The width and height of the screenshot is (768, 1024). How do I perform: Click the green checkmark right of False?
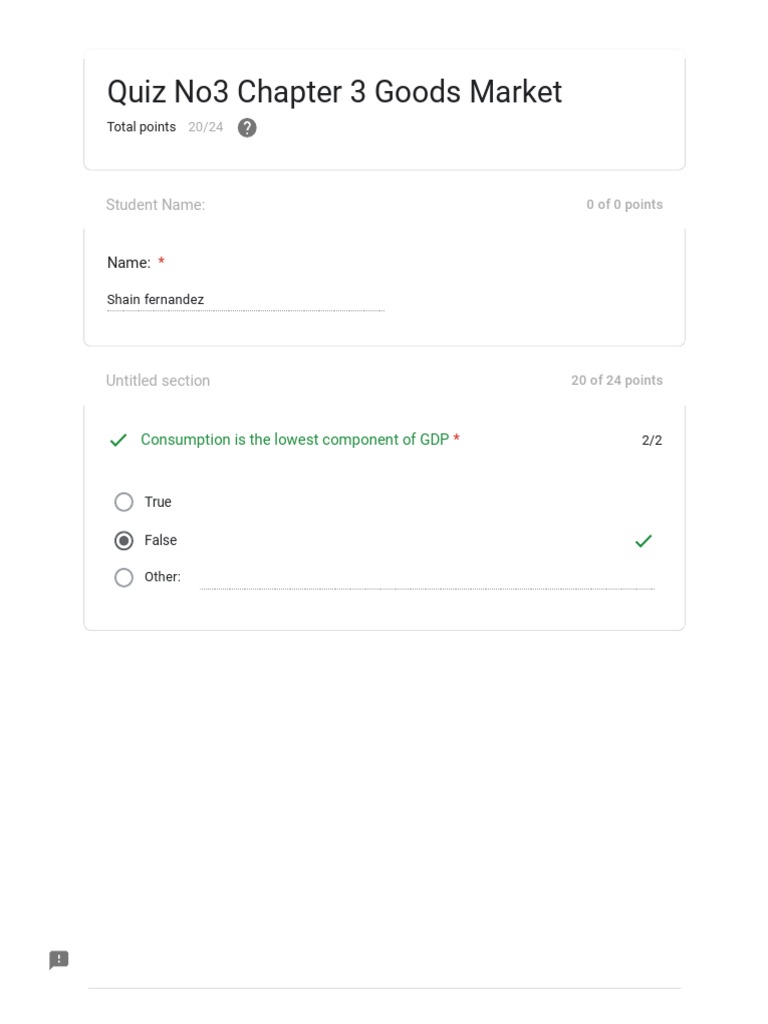643,541
